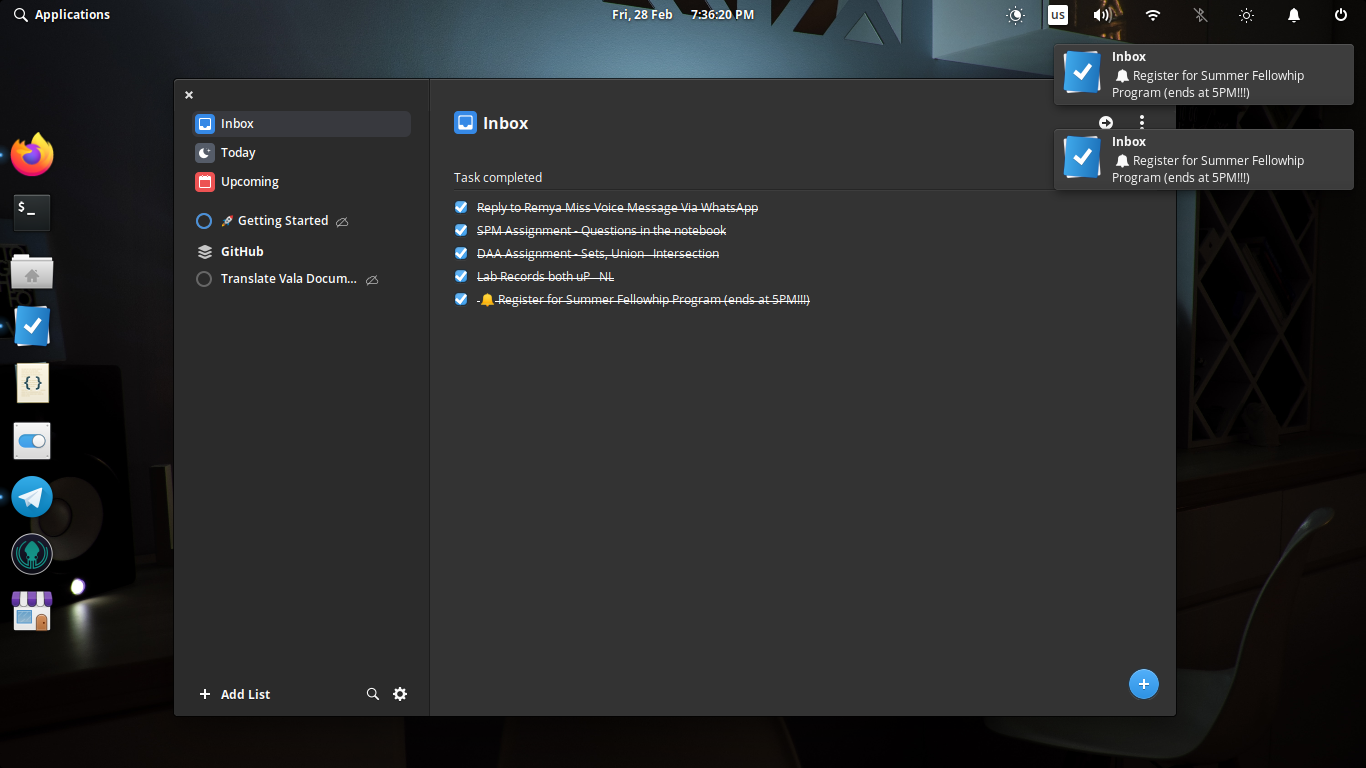This screenshot has height=768, width=1366.
Task: Click the Task completed heading
Action: tap(498, 177)
